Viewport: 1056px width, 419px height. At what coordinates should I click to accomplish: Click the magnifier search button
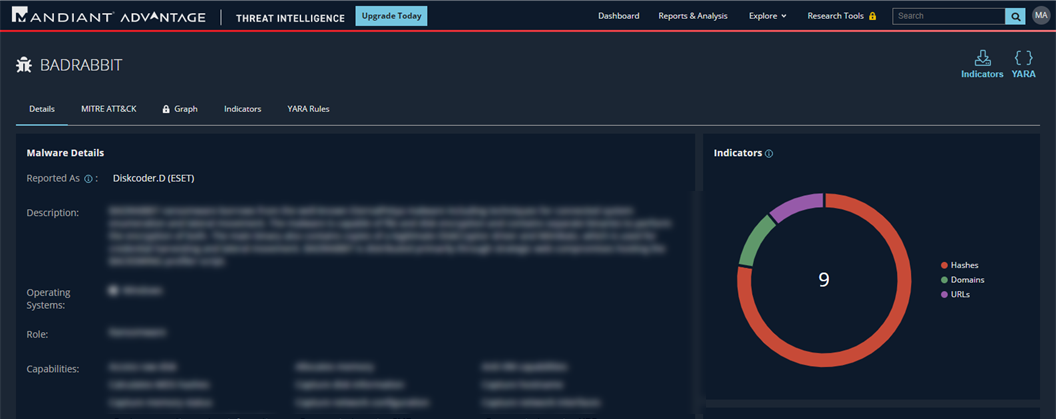[x=1014, y=16]
